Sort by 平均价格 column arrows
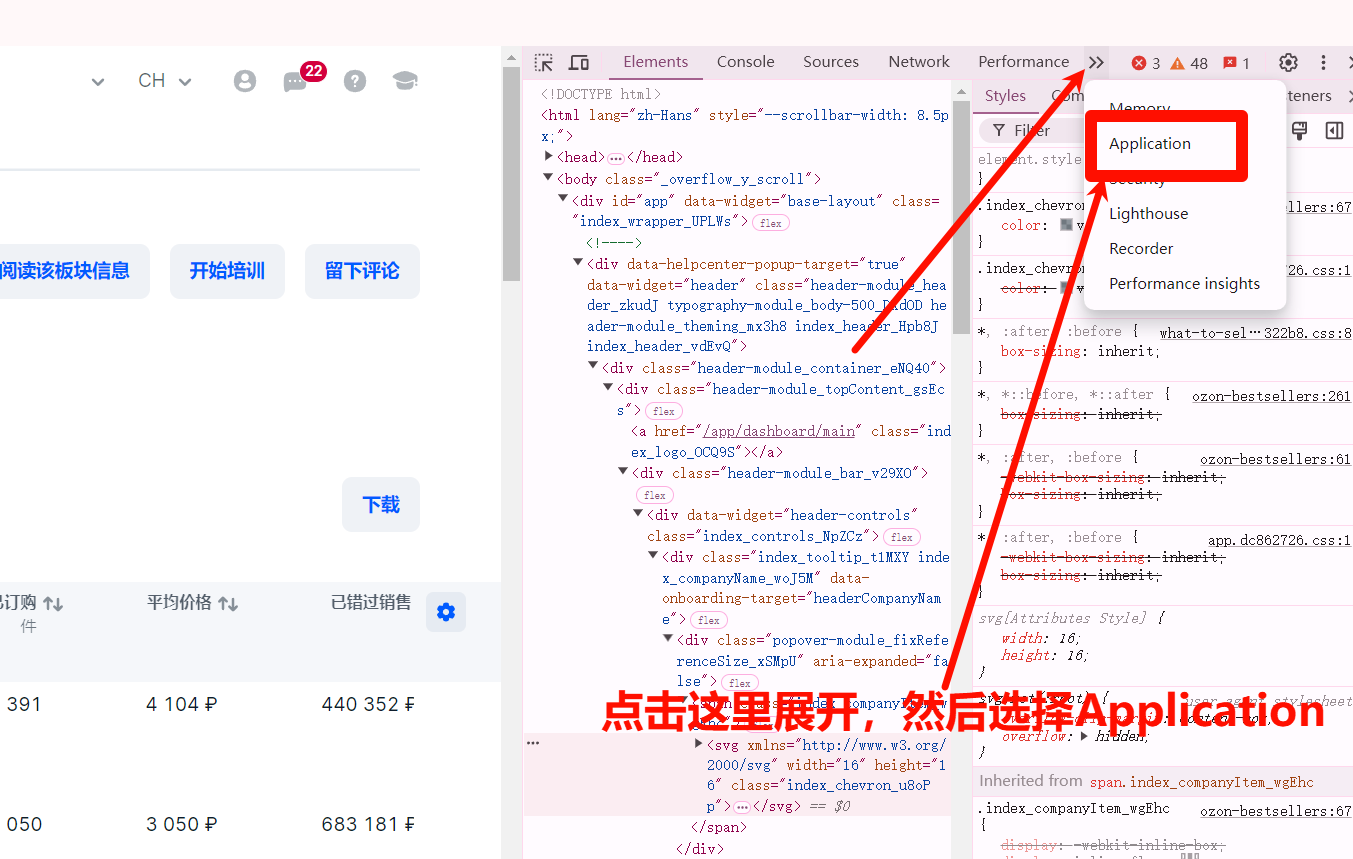Viewport: 1353px width, 859px height. (228, 603)
